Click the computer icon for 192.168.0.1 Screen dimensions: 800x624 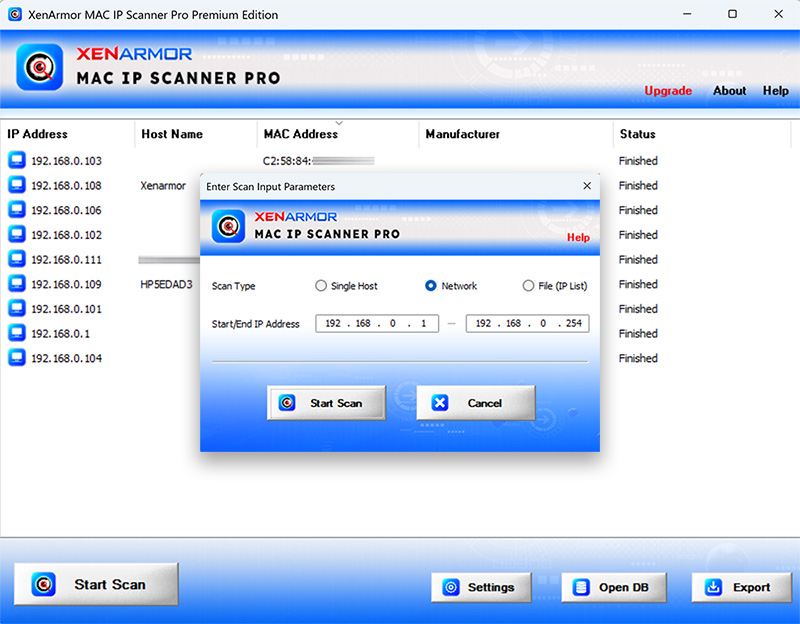[x=17, y=333]
